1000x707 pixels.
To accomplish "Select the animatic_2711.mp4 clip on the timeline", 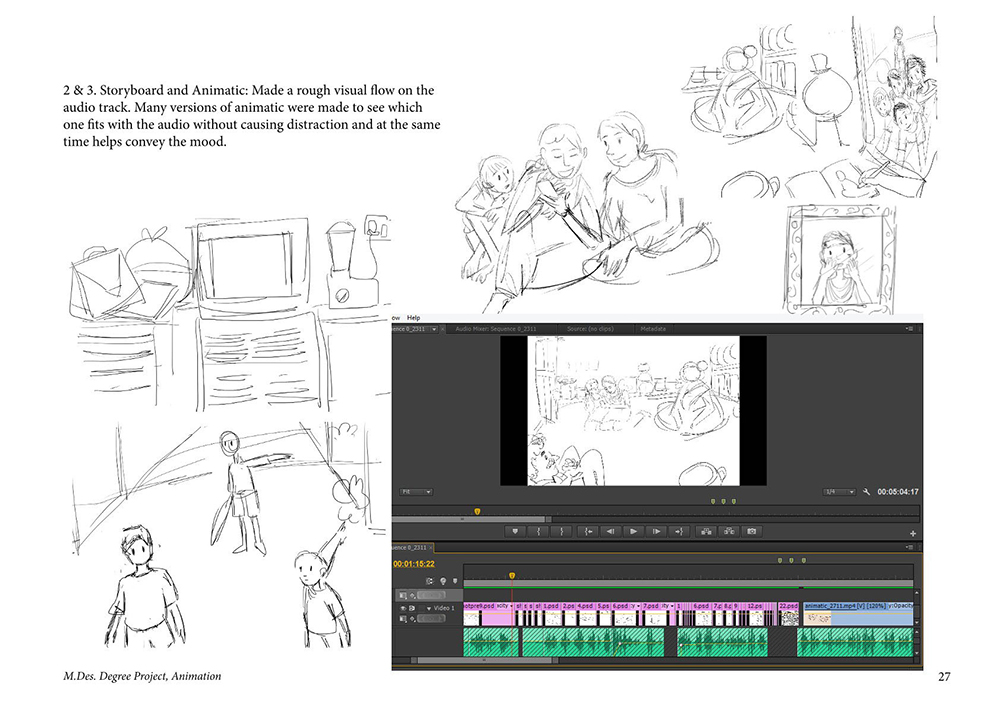I will [x=840, y=606].
